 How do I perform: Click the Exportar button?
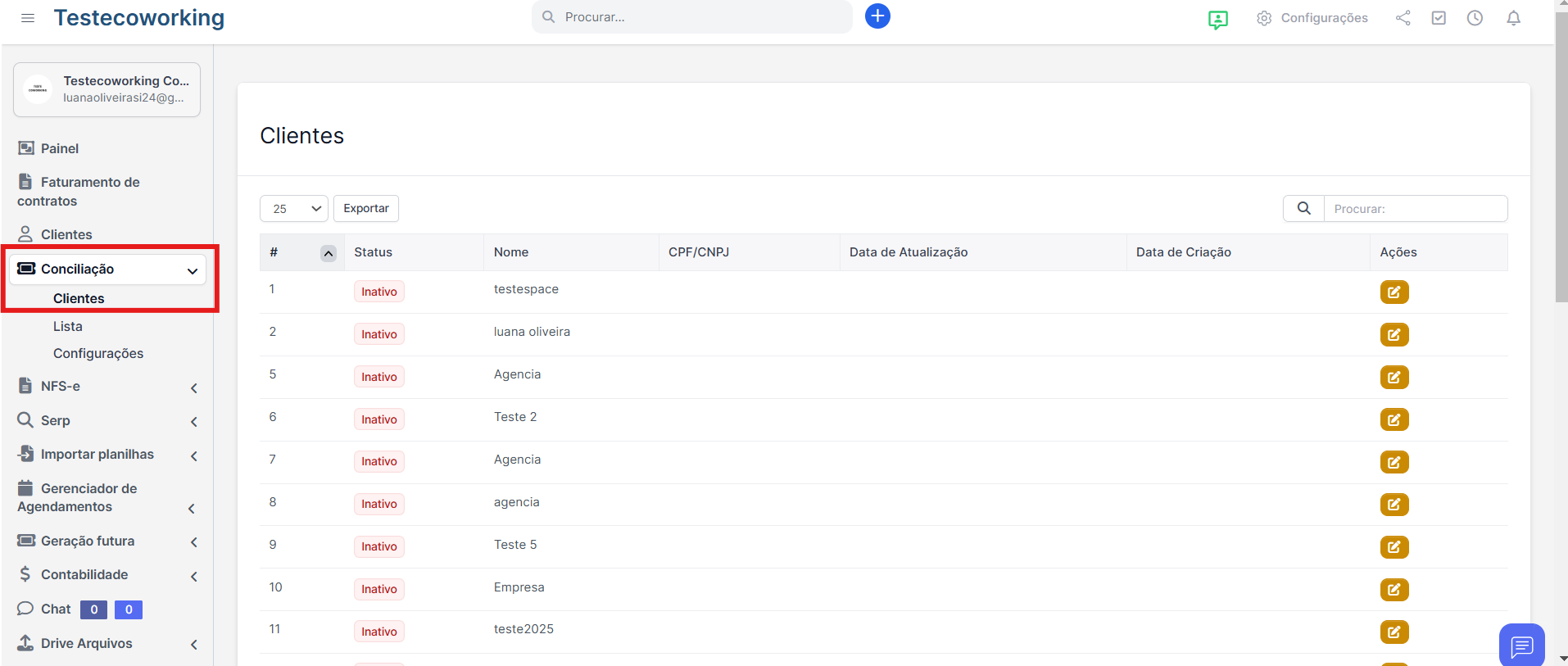click(x=366, y=209)
